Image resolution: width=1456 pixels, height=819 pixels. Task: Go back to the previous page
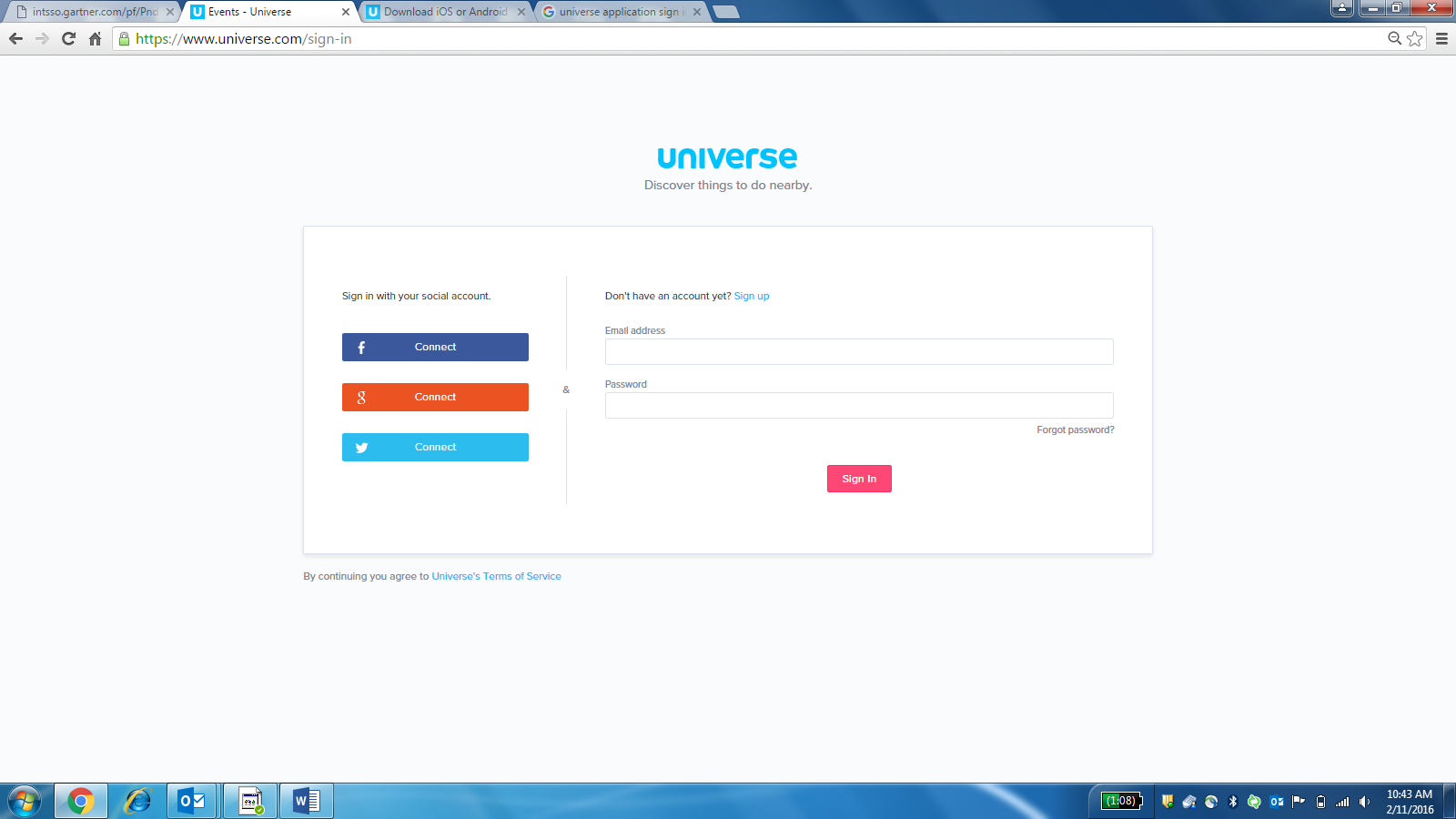[15, 39]
